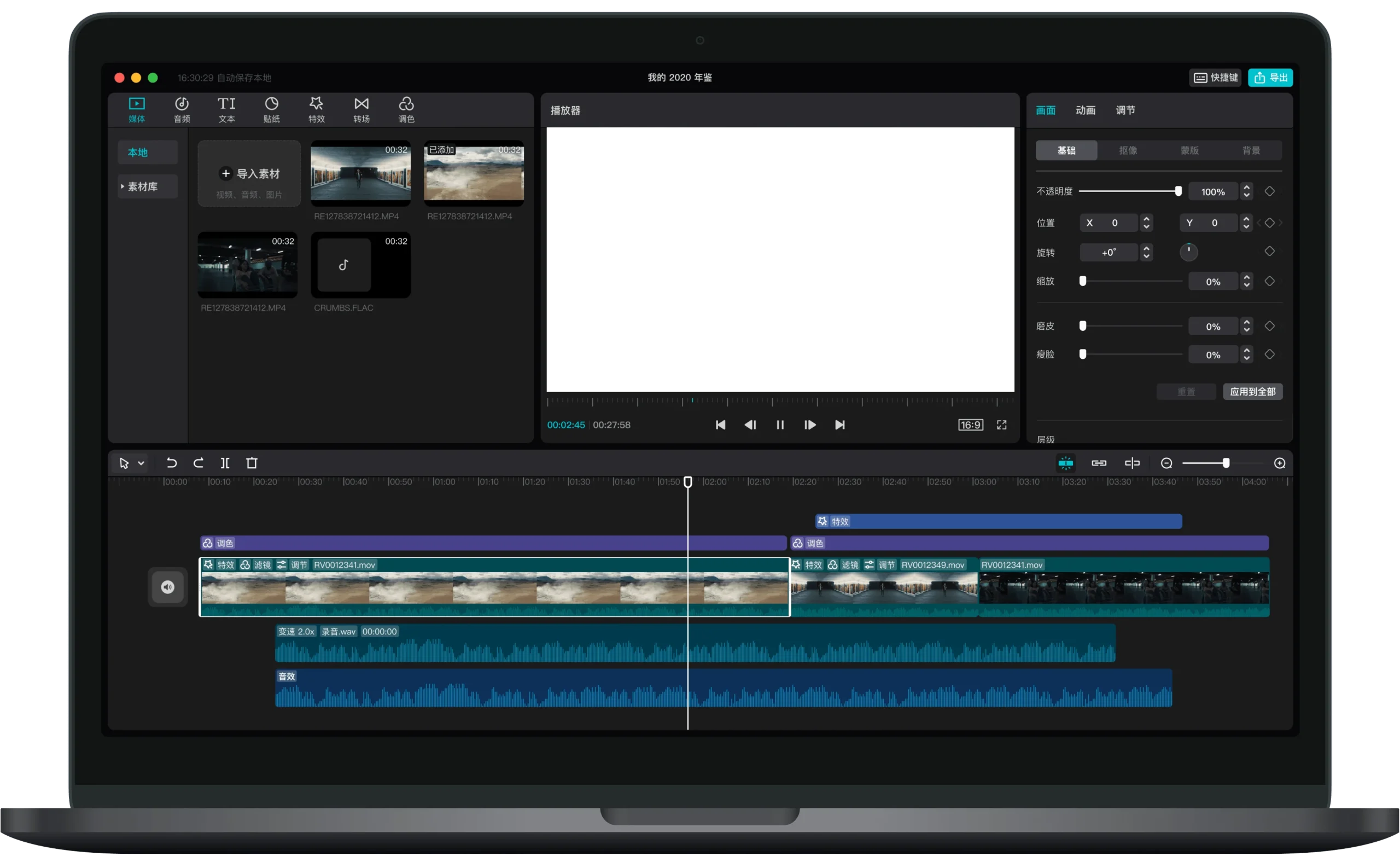Click the redo arrow in timeline toolbar

tap(199, 463)
